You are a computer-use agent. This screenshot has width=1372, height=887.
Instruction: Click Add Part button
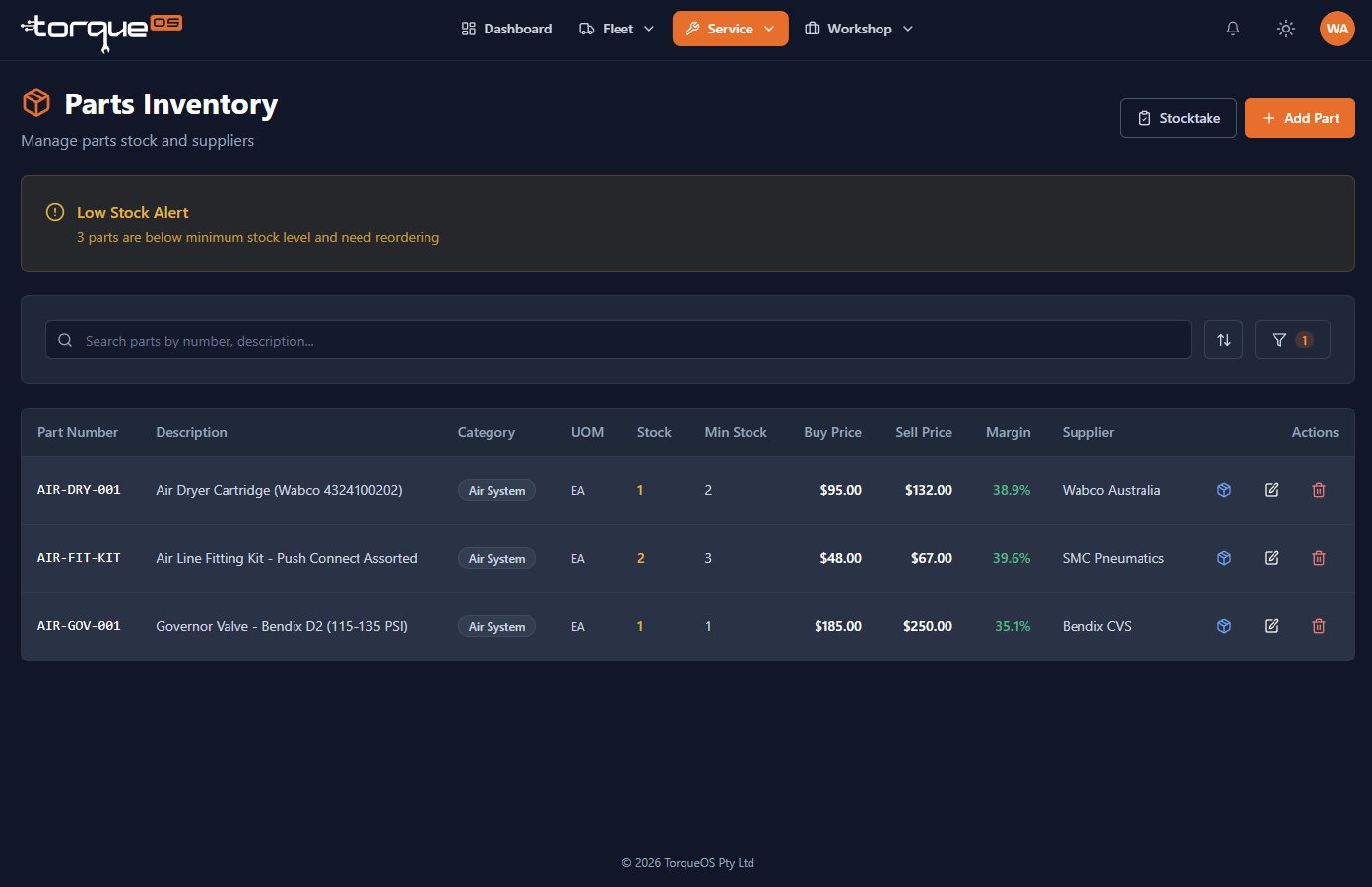tap(1300, 118)
